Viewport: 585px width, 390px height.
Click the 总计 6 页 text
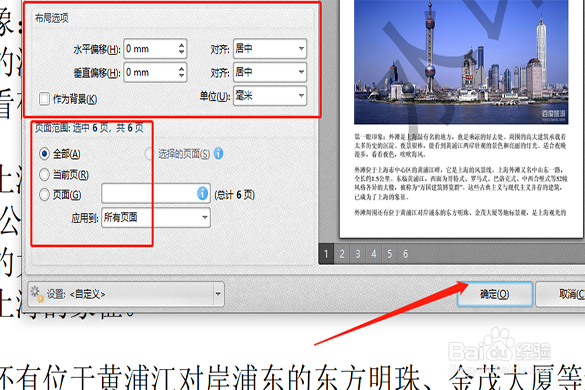(x=234, y=194)
